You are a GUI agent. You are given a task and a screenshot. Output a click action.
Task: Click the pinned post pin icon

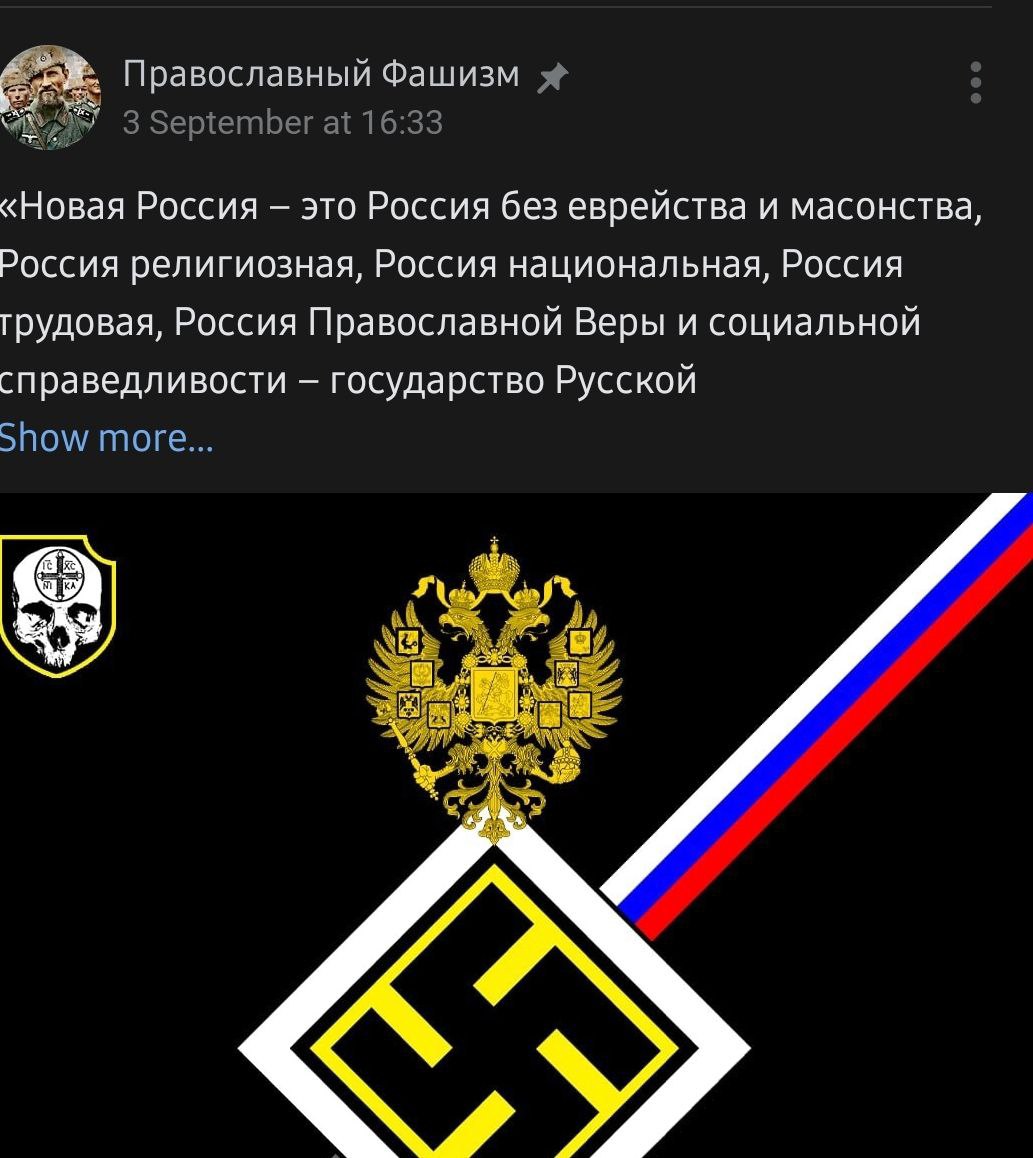[x=552, y=78]
